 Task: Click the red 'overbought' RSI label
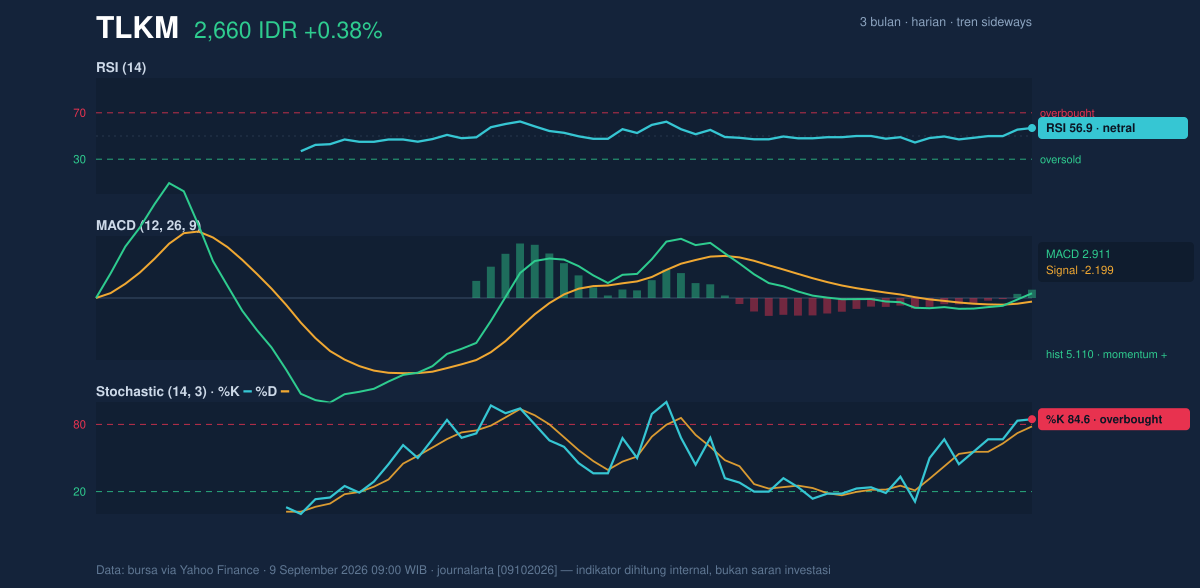tap(1067, 113)
